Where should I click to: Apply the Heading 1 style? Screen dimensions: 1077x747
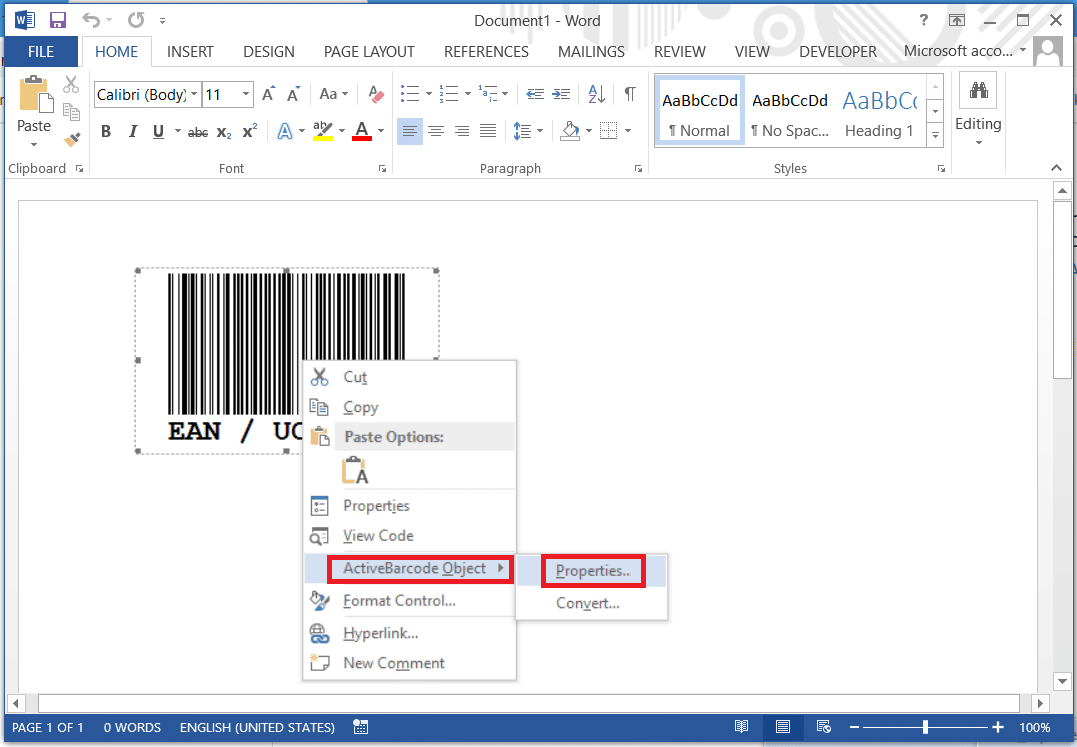pyautogui.click(x=879, y=110)
